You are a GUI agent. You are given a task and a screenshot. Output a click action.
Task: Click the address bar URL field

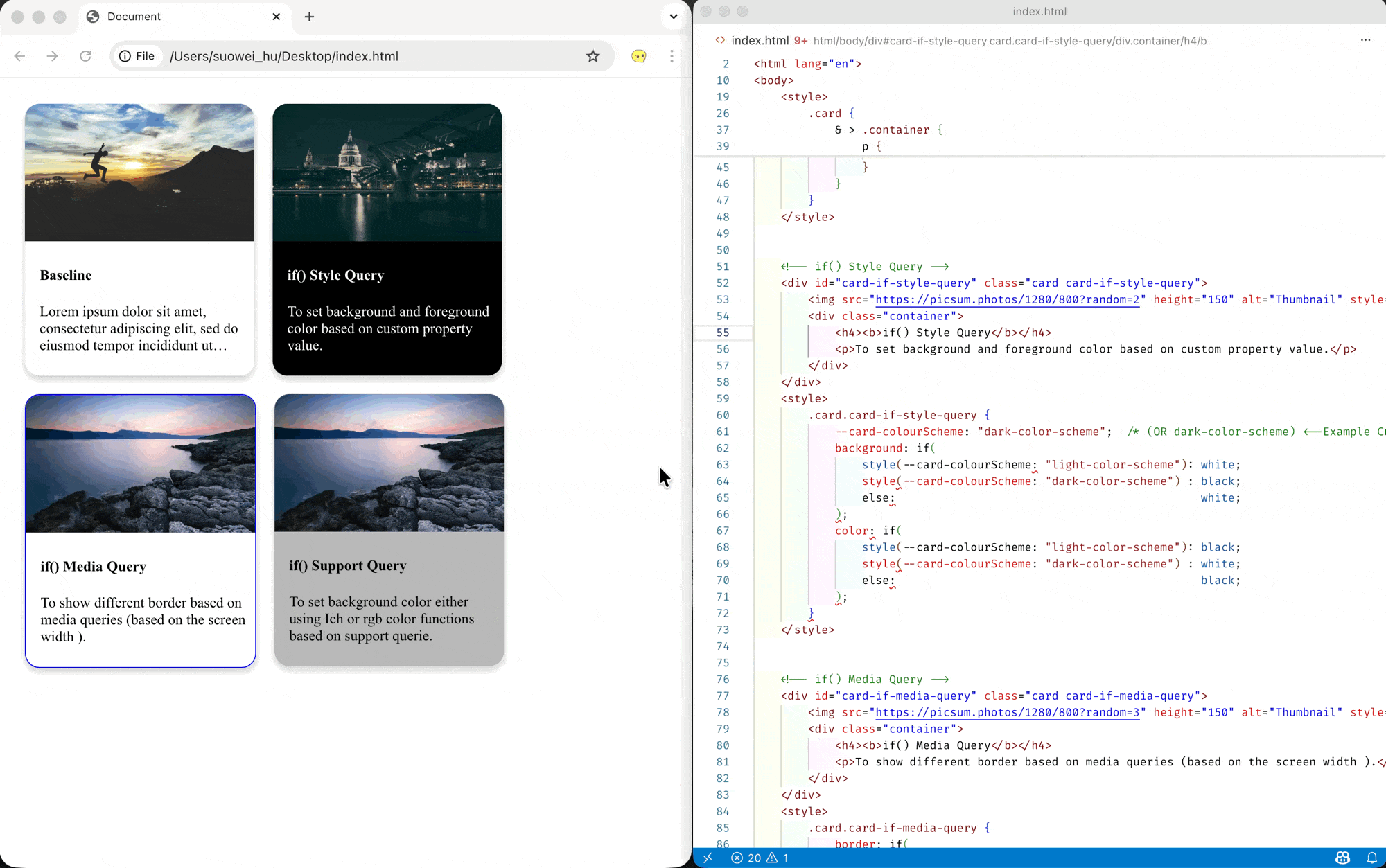[x=367, y=56]
